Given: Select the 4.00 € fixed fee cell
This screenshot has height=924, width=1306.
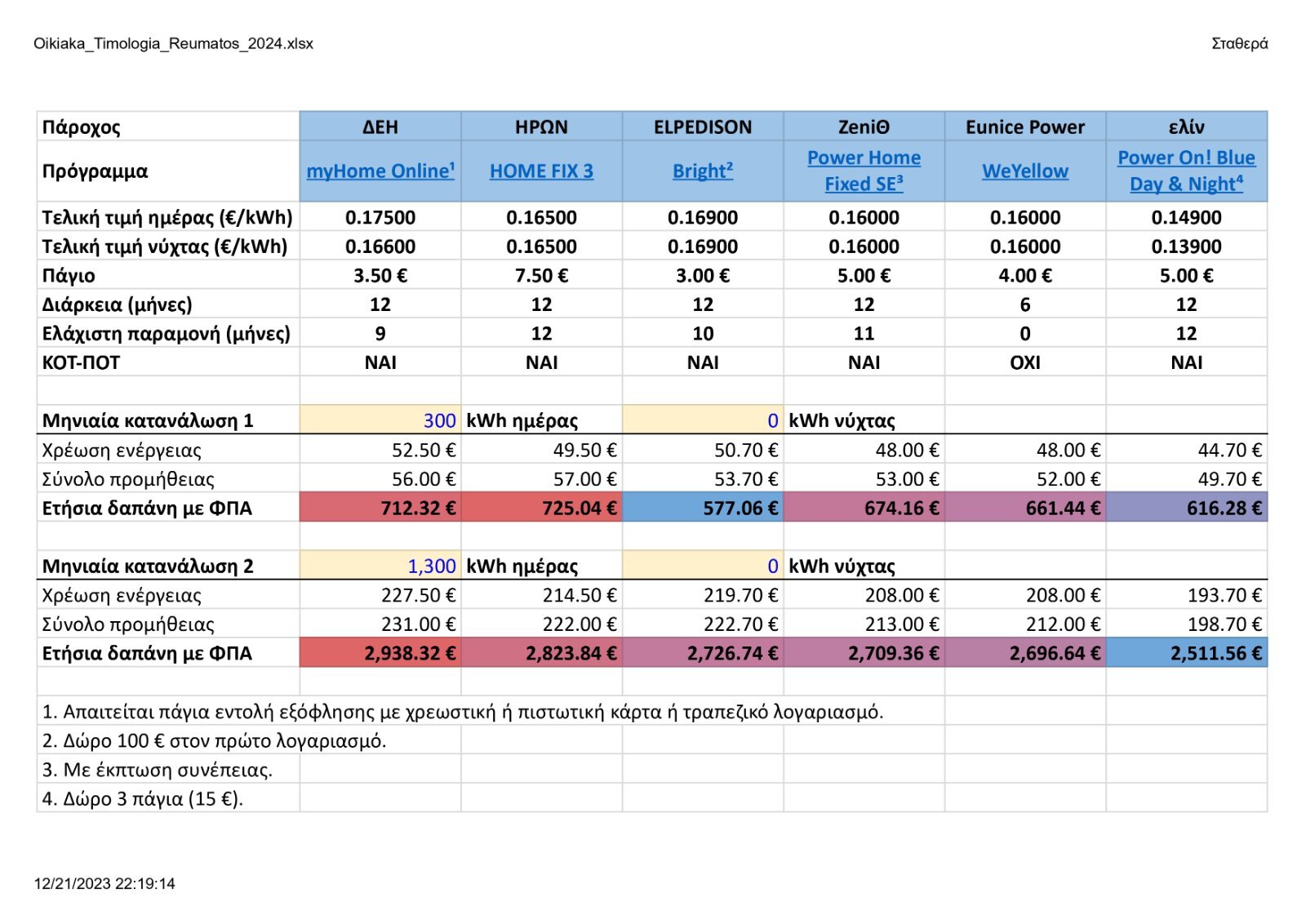Looking at the screenshot, I should coord(1025,275).
